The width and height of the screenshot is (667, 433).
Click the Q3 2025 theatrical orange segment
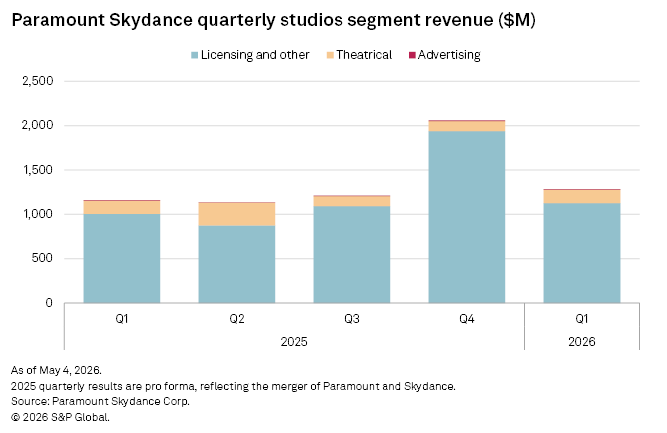pos(352,201)
